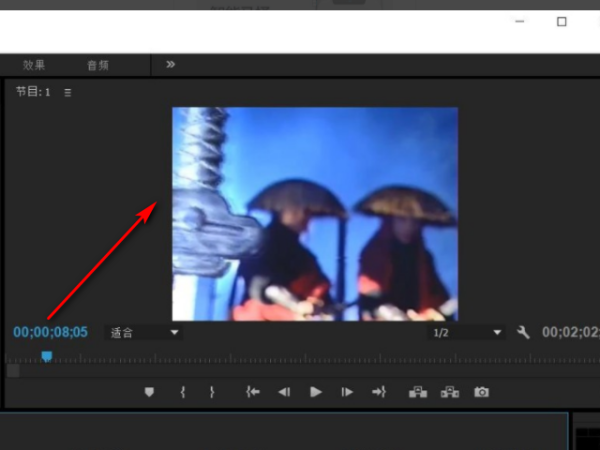Click the Mark Out bracket button

pos(212,392)
